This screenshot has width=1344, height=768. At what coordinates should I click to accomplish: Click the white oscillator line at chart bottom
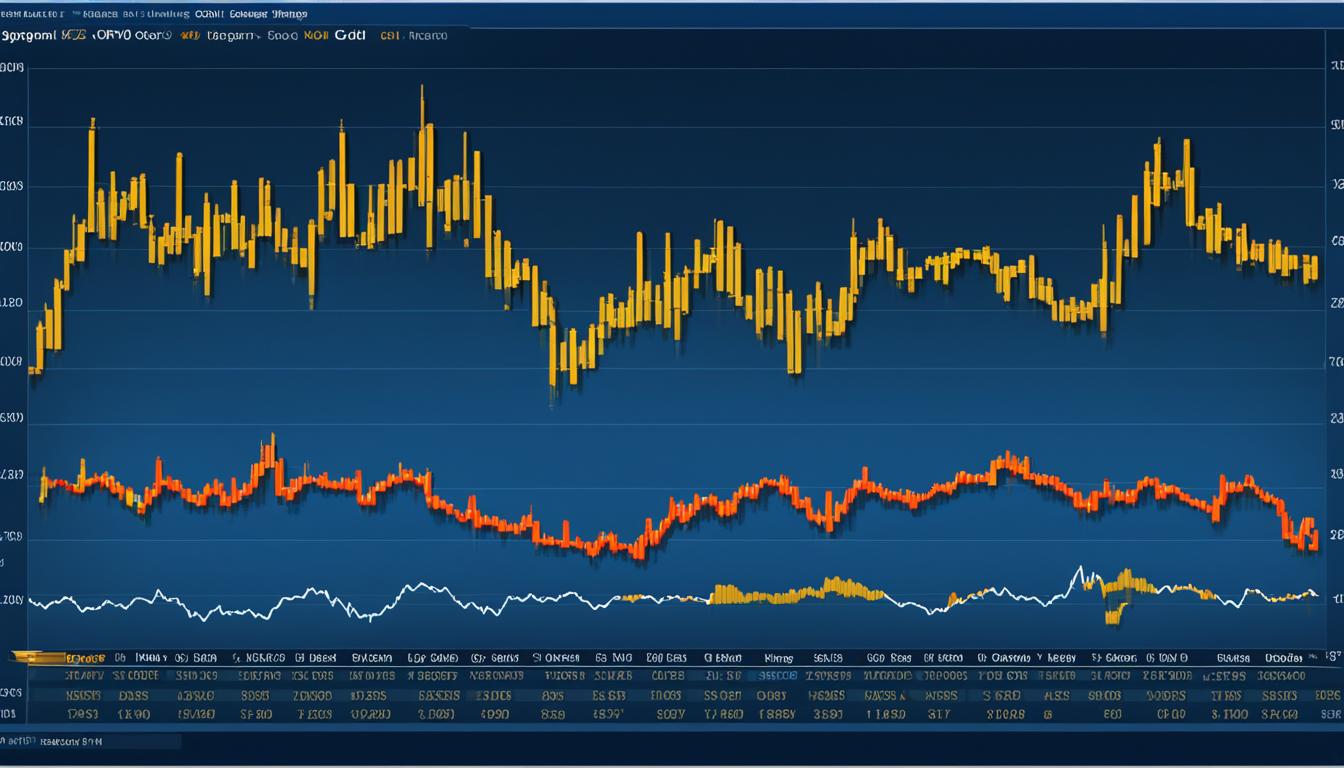(672, 596)
